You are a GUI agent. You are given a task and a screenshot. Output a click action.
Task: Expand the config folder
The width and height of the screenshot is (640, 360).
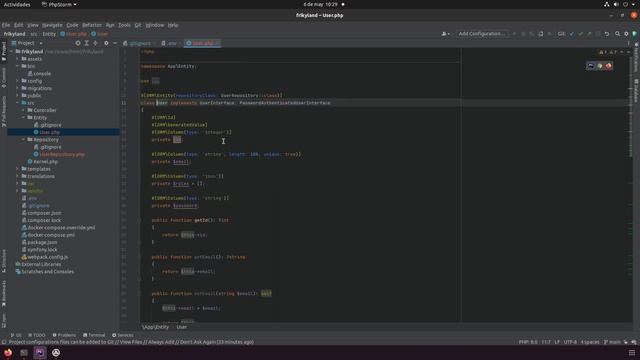(18, 81)
